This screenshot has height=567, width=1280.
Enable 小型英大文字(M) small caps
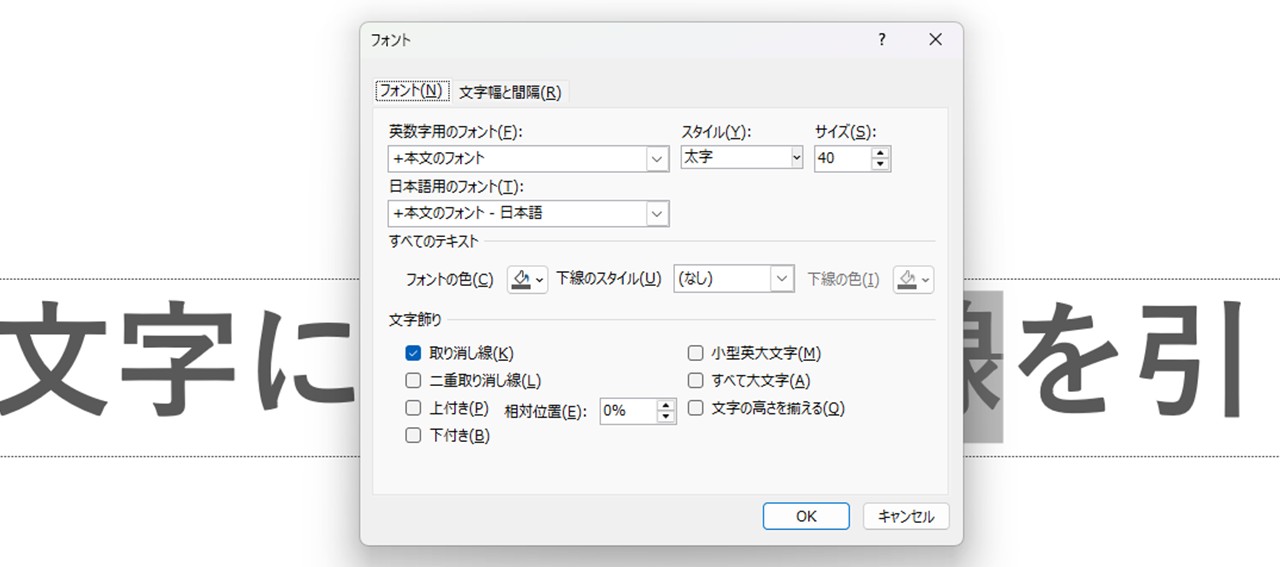click(696, 353)
